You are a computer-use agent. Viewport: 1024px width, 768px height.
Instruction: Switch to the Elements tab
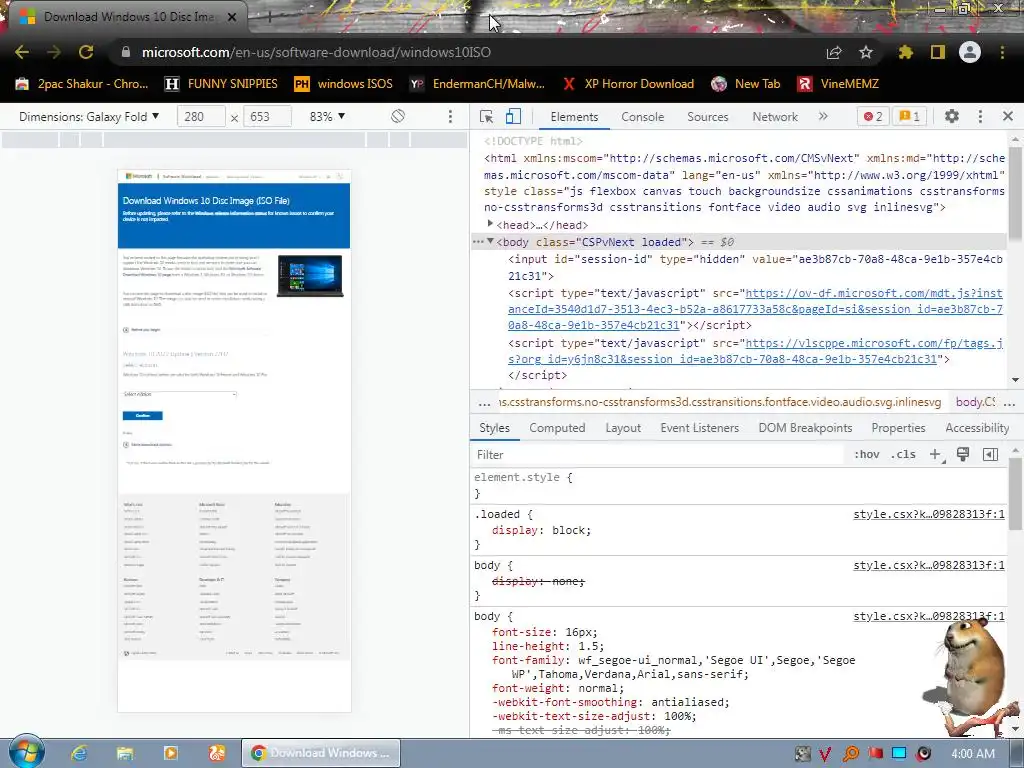tap(574, 117)
